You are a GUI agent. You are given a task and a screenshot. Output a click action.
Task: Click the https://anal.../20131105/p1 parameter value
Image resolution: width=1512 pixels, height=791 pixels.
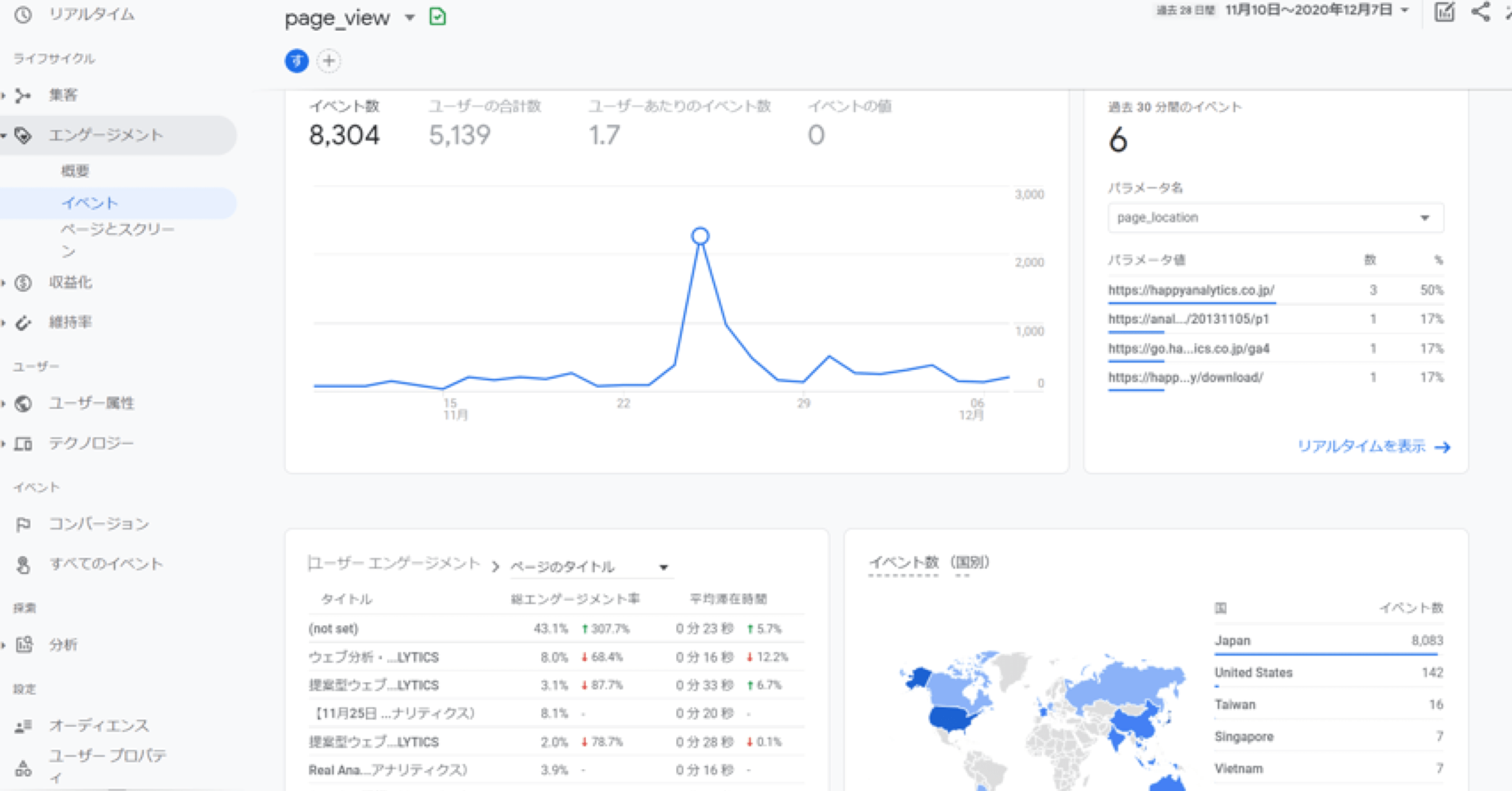pos(1189,319)
